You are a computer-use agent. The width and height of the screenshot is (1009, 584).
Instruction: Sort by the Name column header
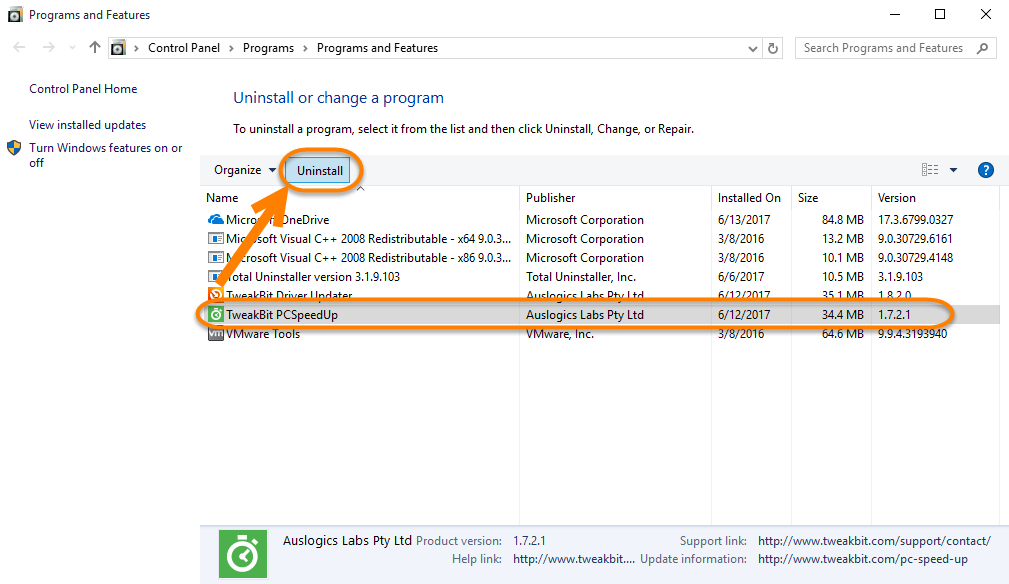222,197
